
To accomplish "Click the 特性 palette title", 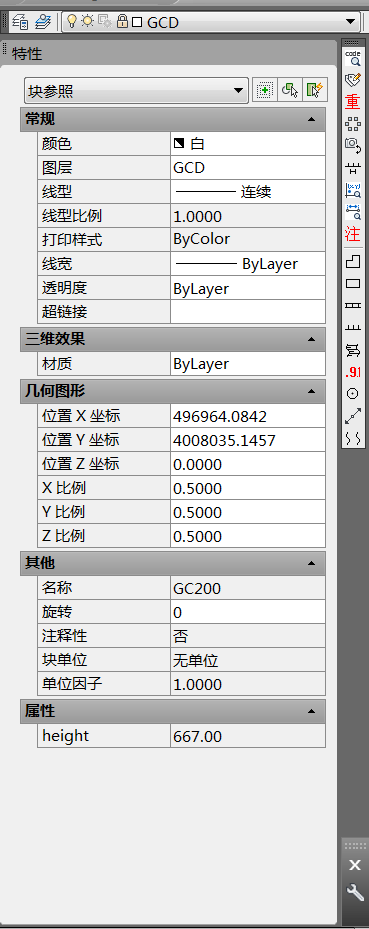I will coord(27,54).
